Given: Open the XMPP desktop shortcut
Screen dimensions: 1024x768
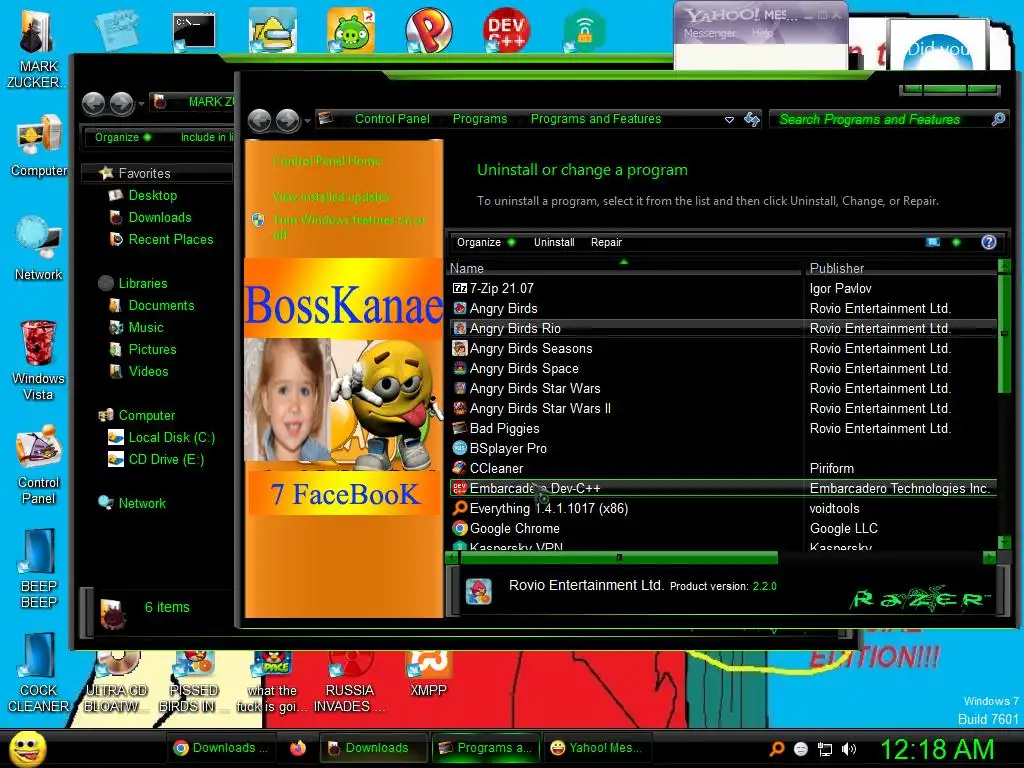Looking at the screenshot, I should tap(428, 675).
